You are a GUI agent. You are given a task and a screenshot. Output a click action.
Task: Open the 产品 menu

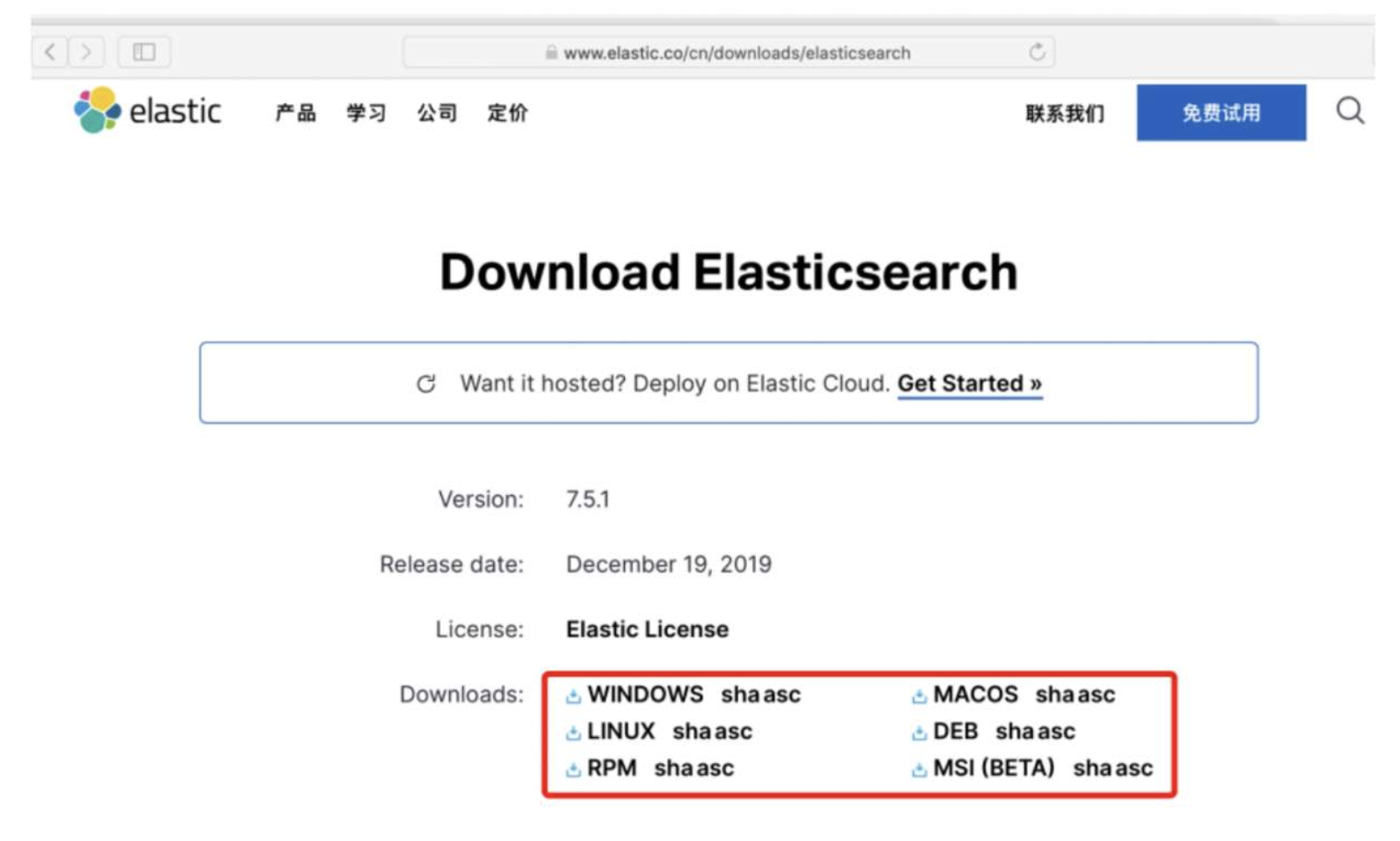(295, 113)
